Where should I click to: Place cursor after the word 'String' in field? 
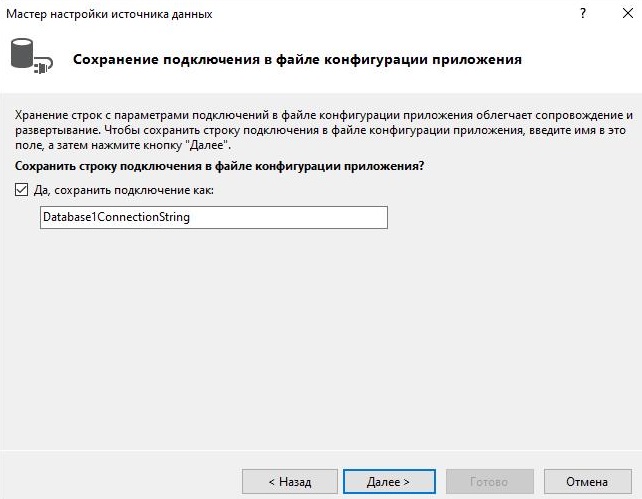[x=191, y=217]
